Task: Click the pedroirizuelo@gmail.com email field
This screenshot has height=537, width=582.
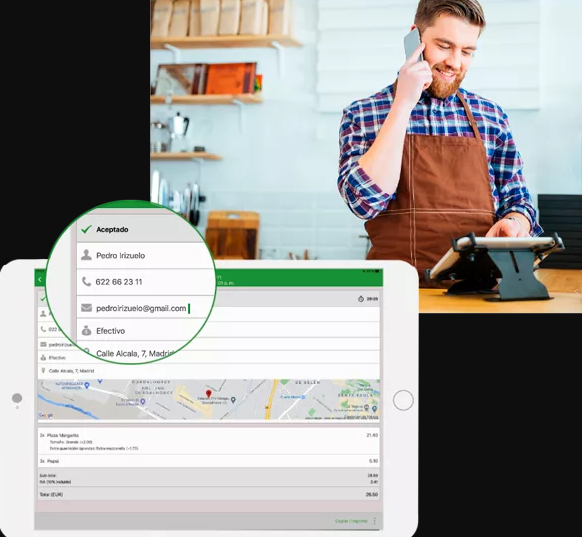Action: pos(141,308)
